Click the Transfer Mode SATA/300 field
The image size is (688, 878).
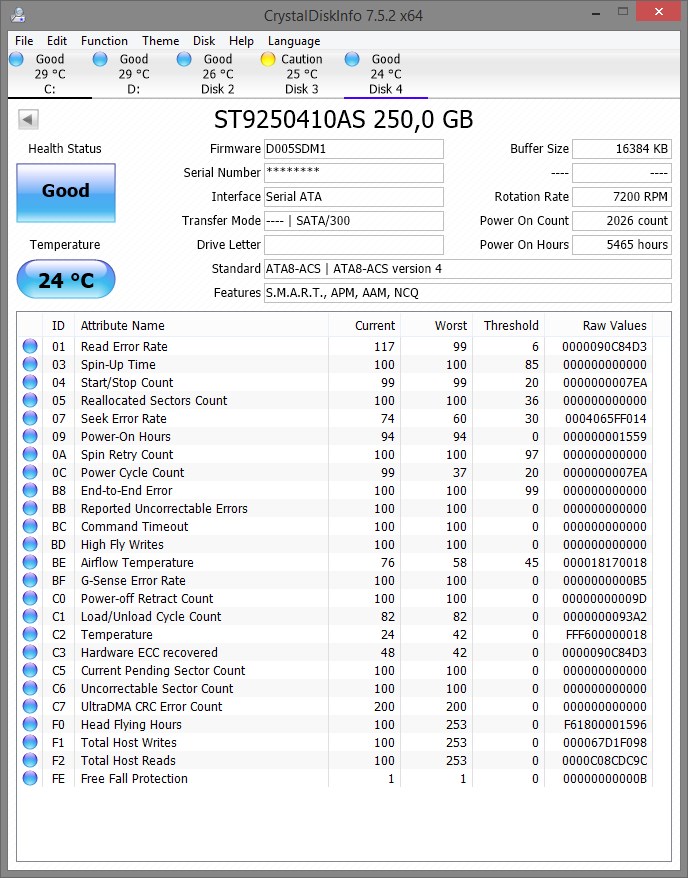tap(354, 221)
